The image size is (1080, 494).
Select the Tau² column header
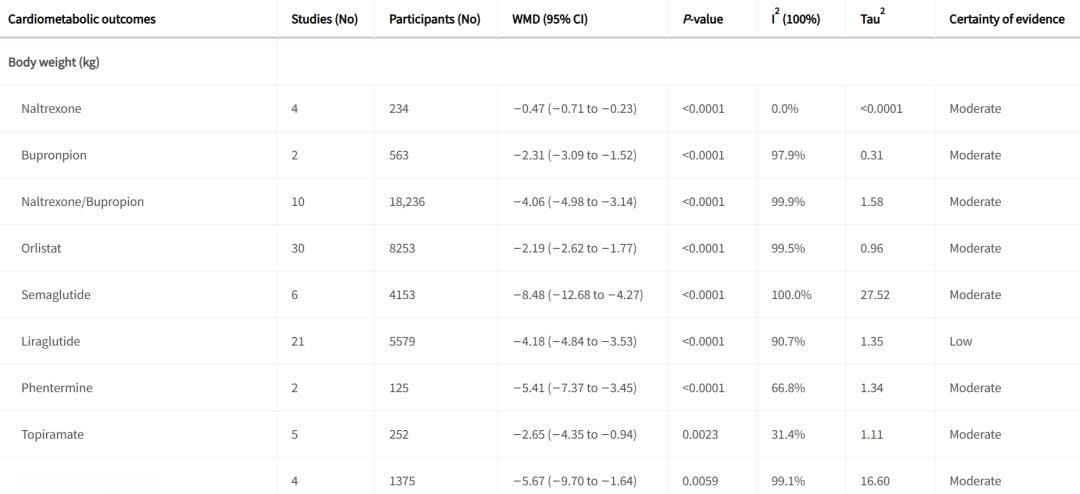(x=871, y=19)
